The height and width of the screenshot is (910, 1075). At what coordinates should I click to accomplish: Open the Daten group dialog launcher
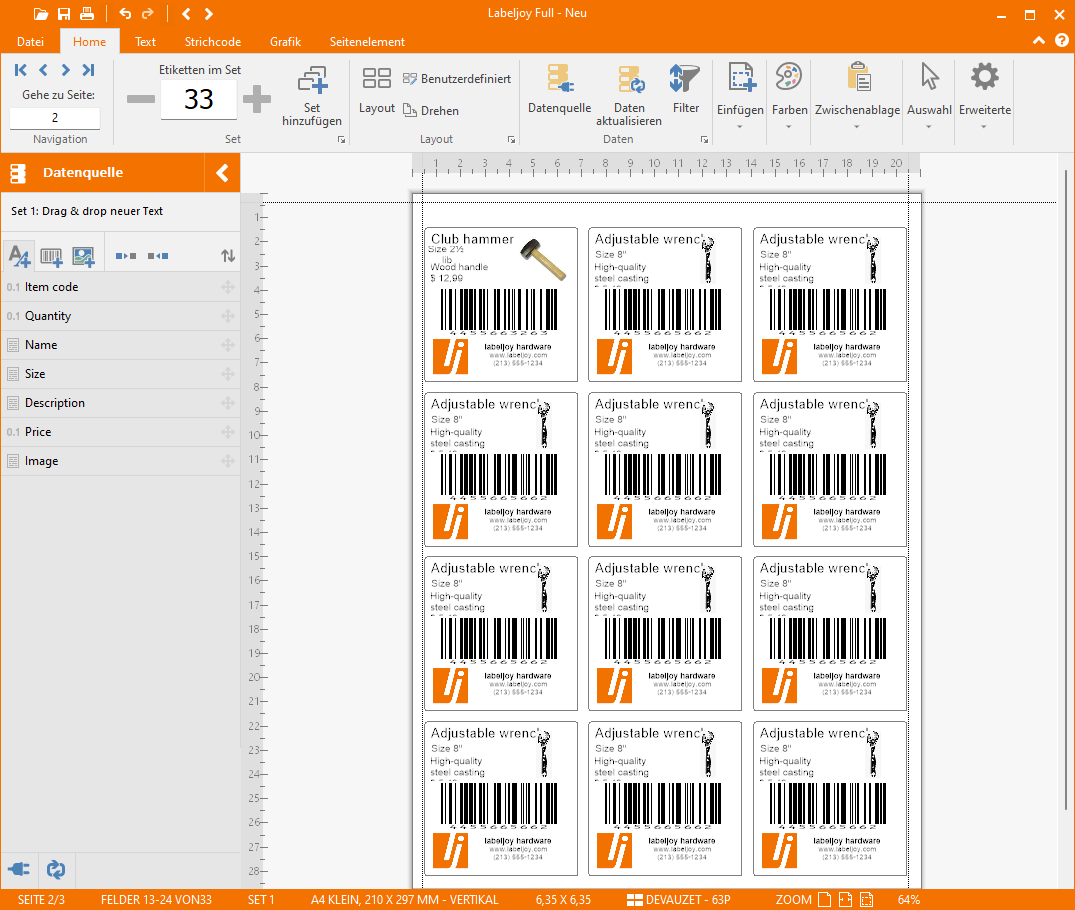point(704,140)
